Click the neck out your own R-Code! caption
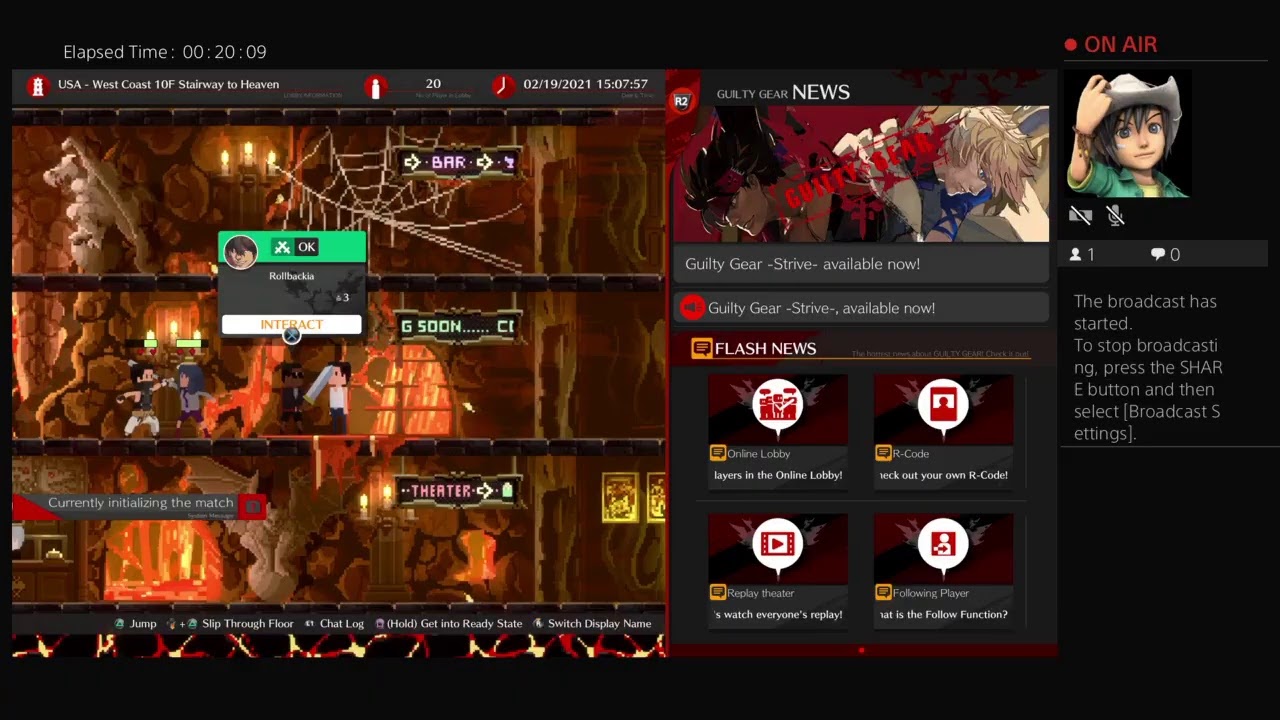The width and height of the screenshot is (1280, 720). [x=943, y=475]
